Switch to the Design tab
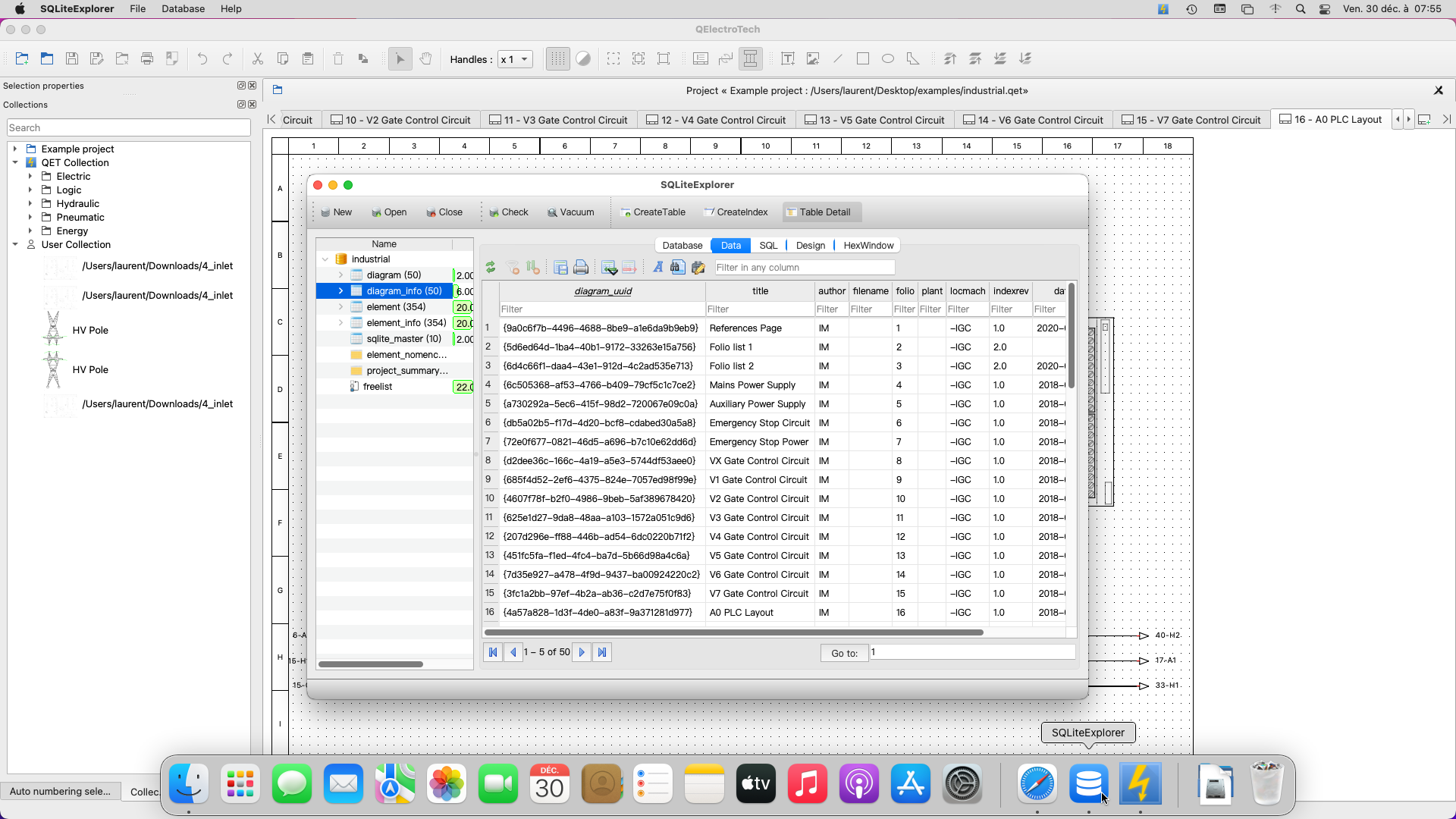Image resolution: width=1456 pixels, height=819 pixels. (811, 246)
